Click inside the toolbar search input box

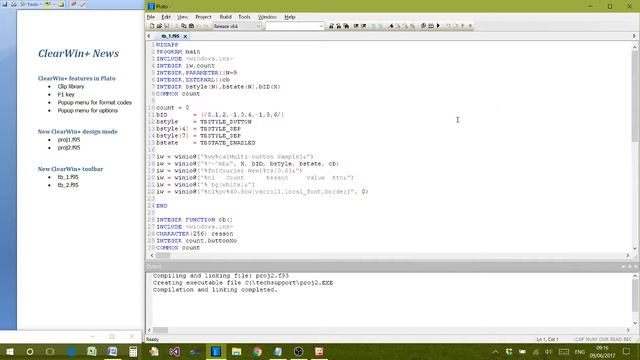click(x=291, y=26)
